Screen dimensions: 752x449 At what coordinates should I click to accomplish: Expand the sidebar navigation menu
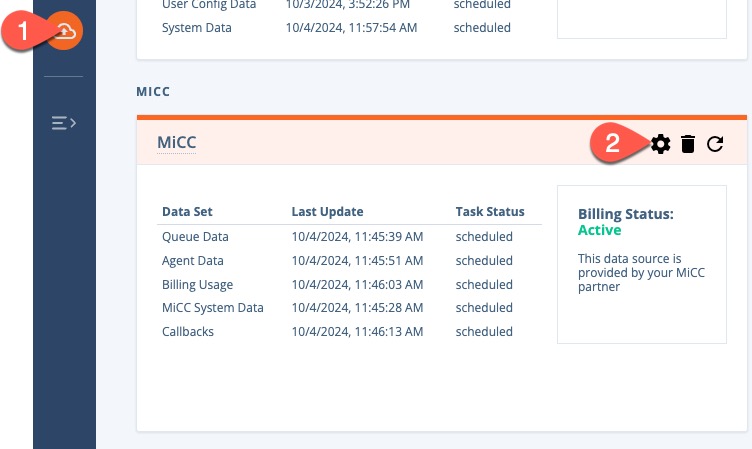pos(64,123)
